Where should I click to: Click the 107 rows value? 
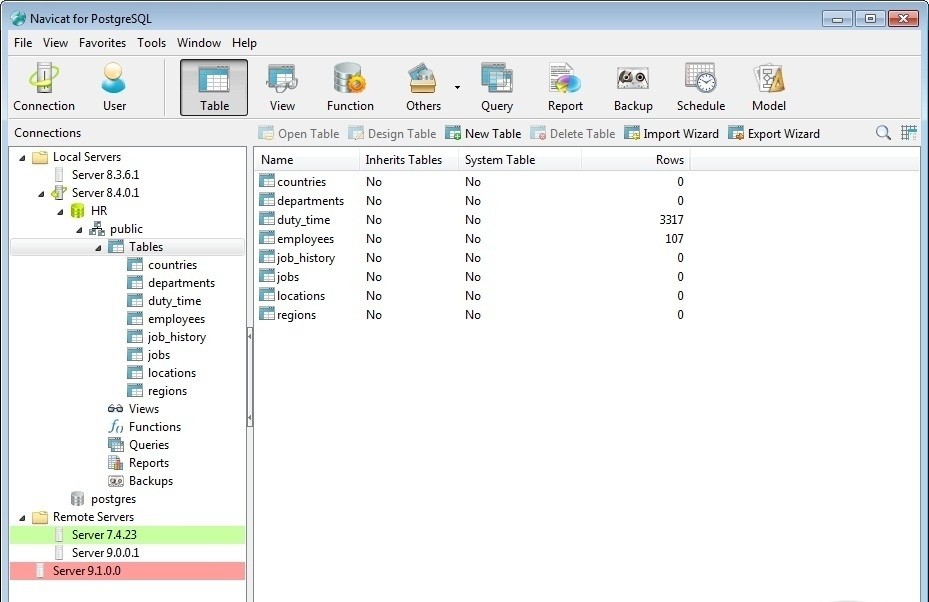674,238
